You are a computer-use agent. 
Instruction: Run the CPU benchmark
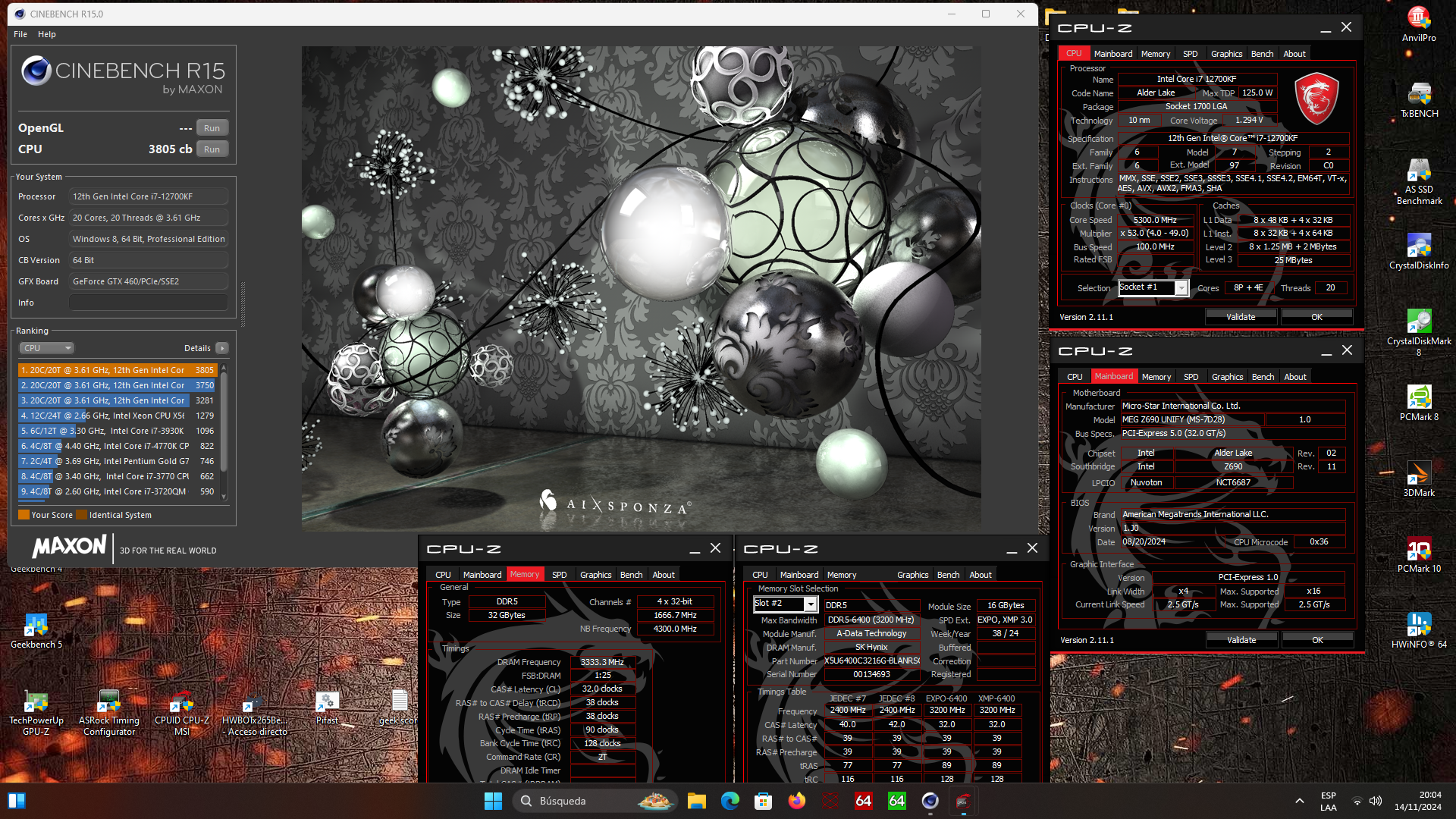click(212, 149)
